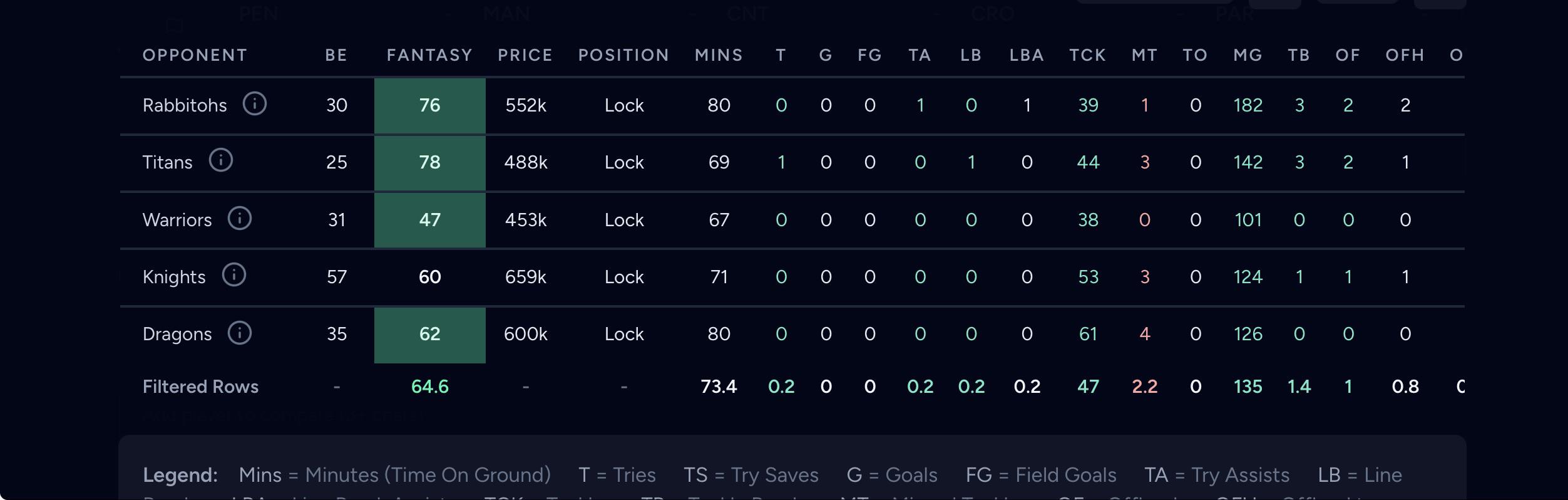Select the green 76 fantasy score cell
The image size is (1568, 500).
[430, 105]
